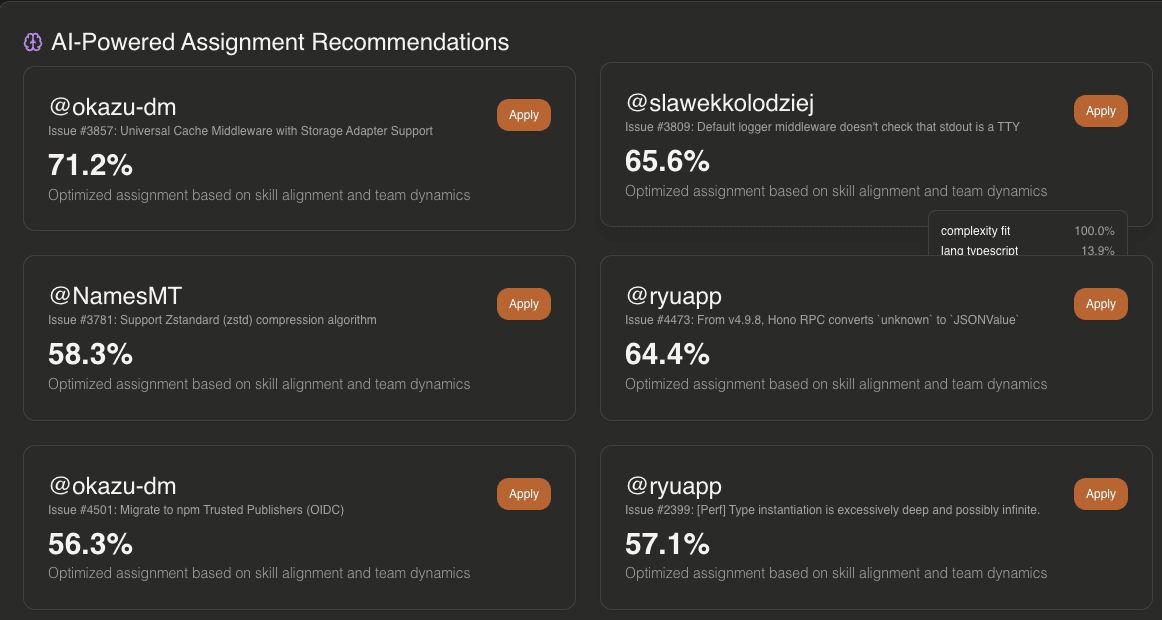Click the complexity fit row in the tooltip

pyautogui.click(x=1027, y=231)
